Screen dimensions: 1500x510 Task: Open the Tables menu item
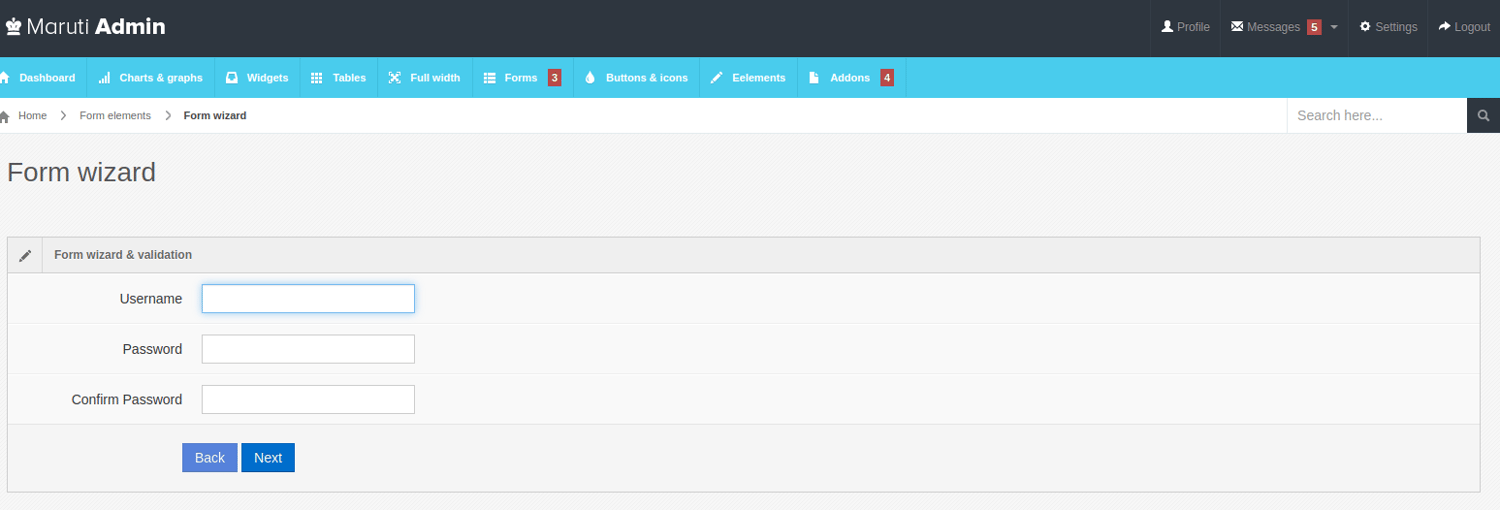[x=339, y=78]
